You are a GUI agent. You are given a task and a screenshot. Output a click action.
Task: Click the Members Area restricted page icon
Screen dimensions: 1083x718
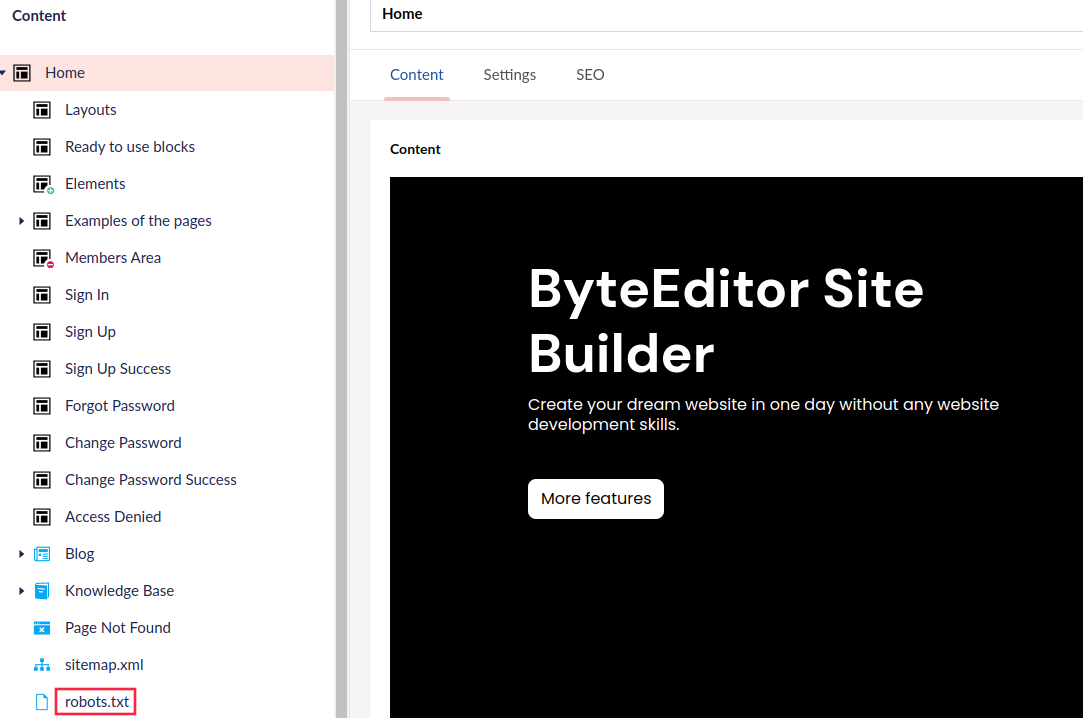pyautogui.click(x=42, y=258)
